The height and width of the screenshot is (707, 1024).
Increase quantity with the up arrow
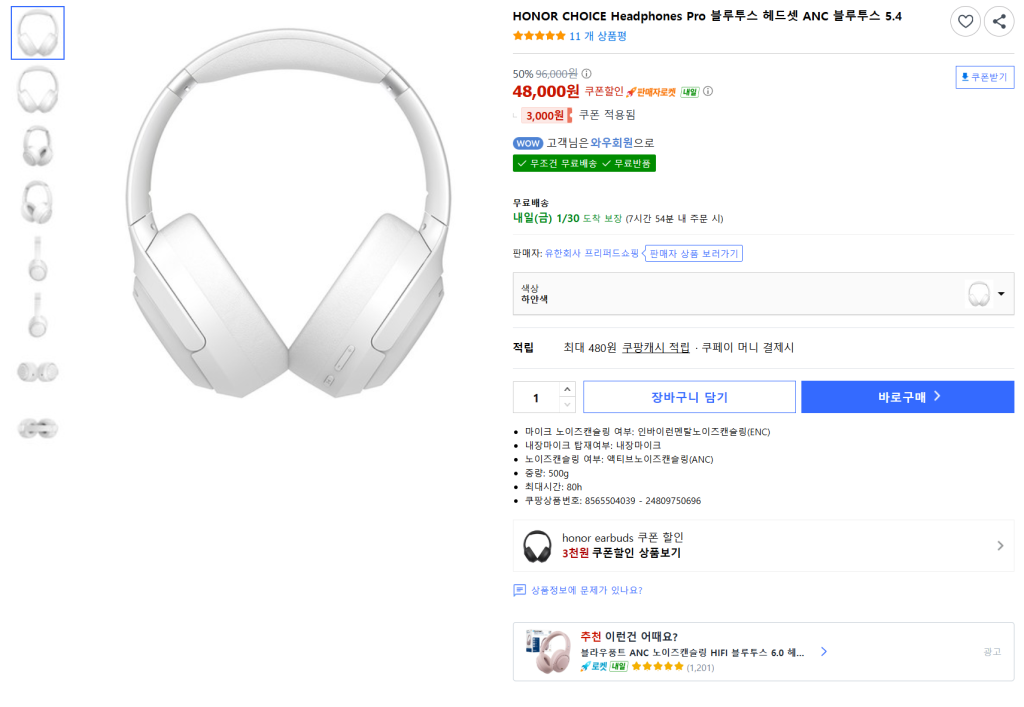(567, 389)
